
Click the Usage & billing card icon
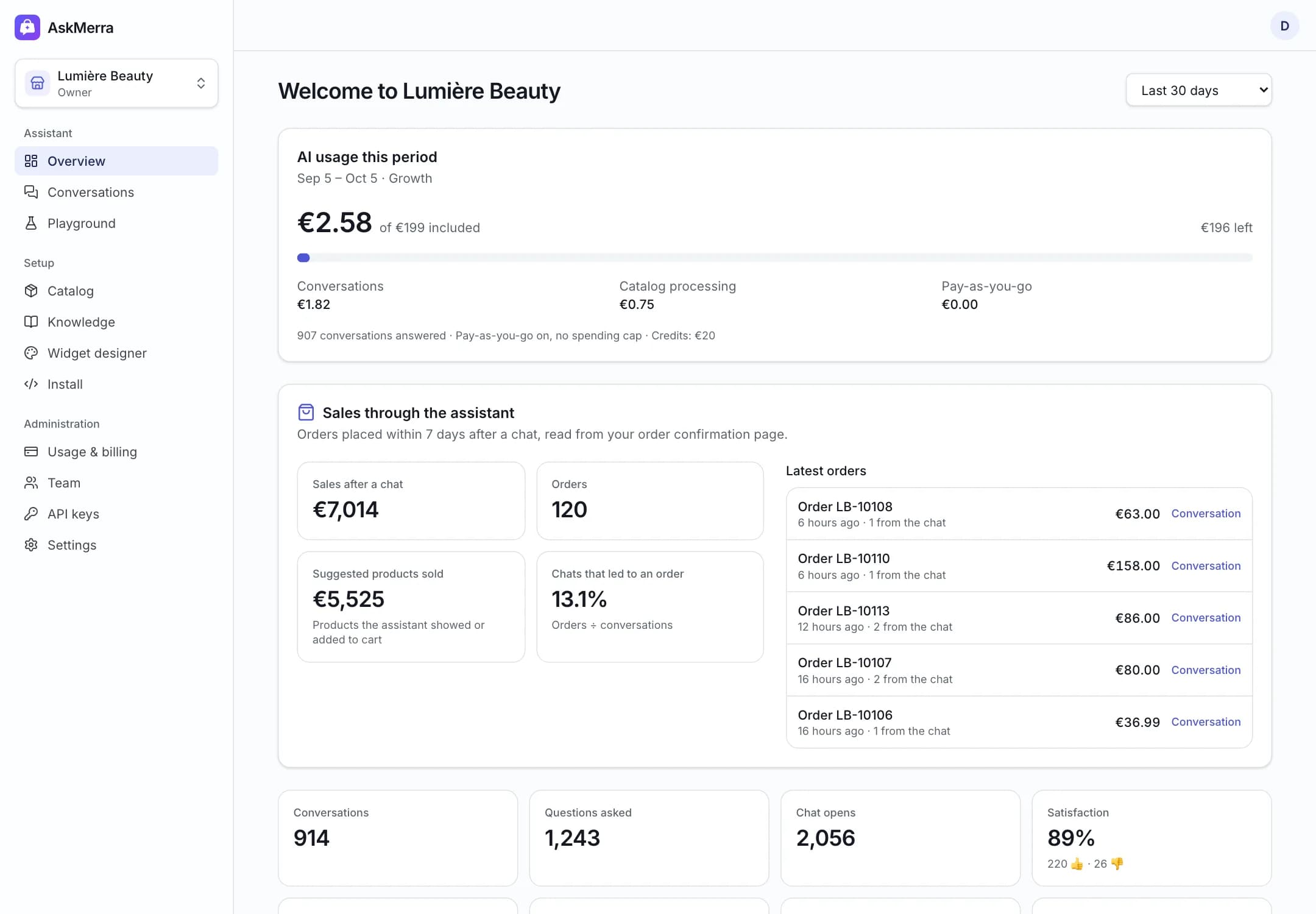pyautogui.click(x=31, y=452)
